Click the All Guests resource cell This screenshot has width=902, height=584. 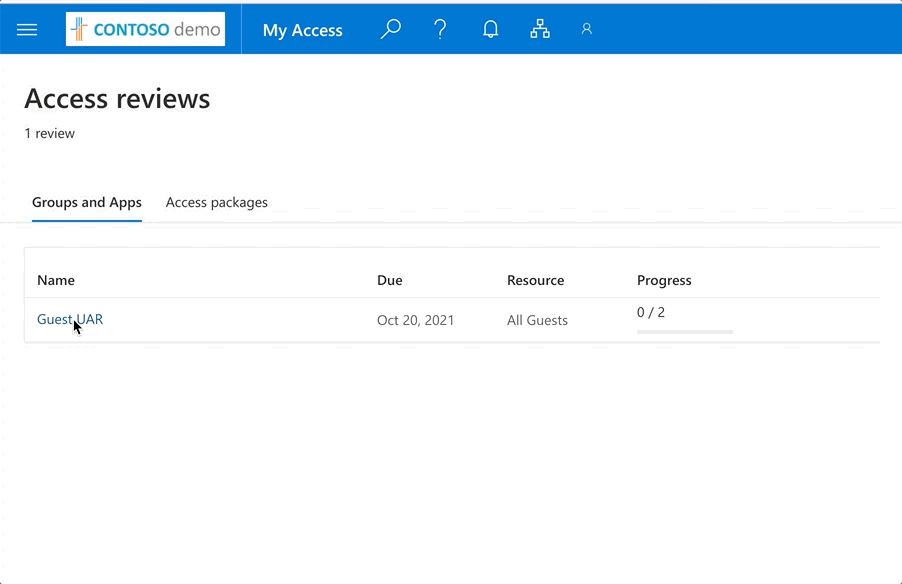click(537, 320)
